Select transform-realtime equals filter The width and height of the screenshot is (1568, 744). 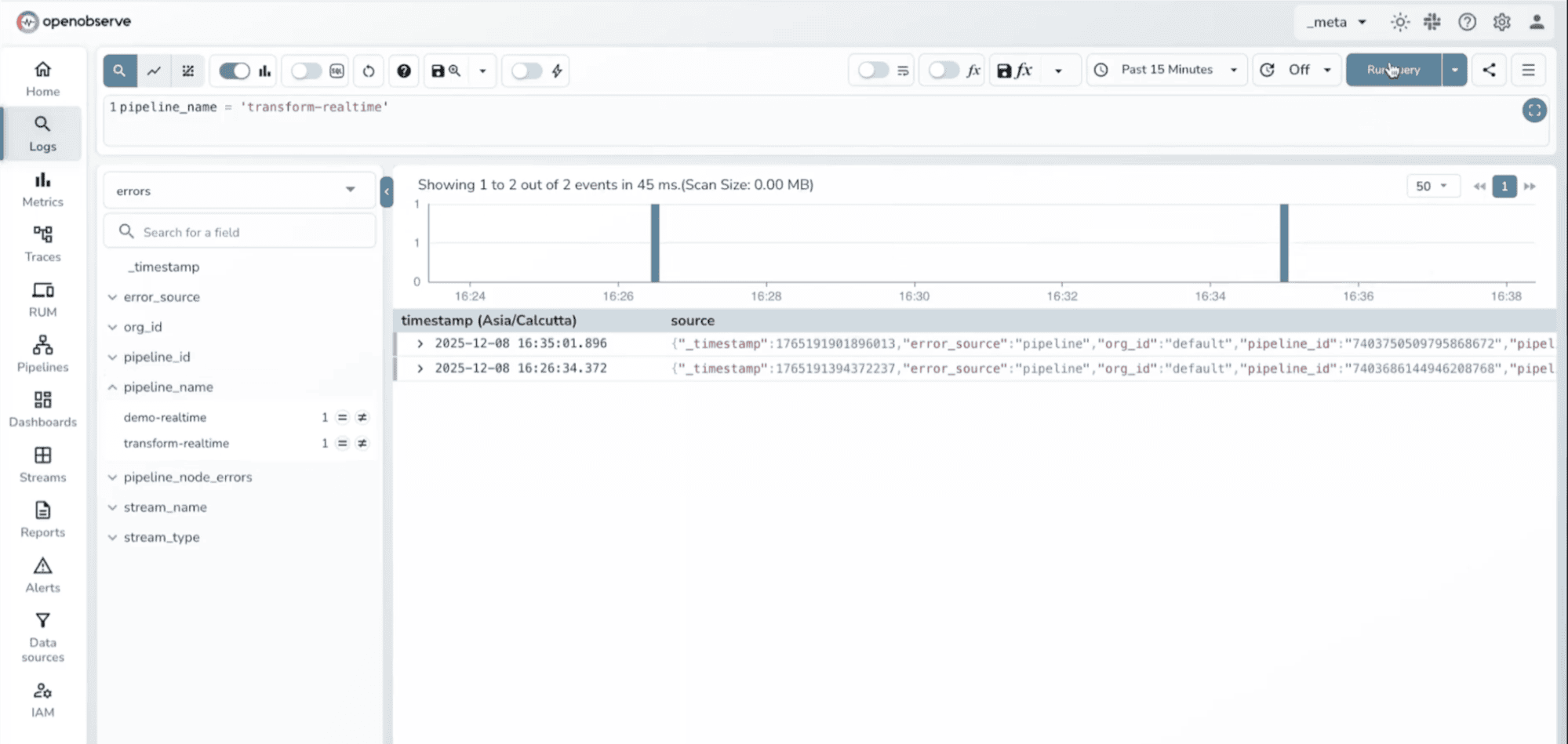pyautogui.click(x=343, y=443)
